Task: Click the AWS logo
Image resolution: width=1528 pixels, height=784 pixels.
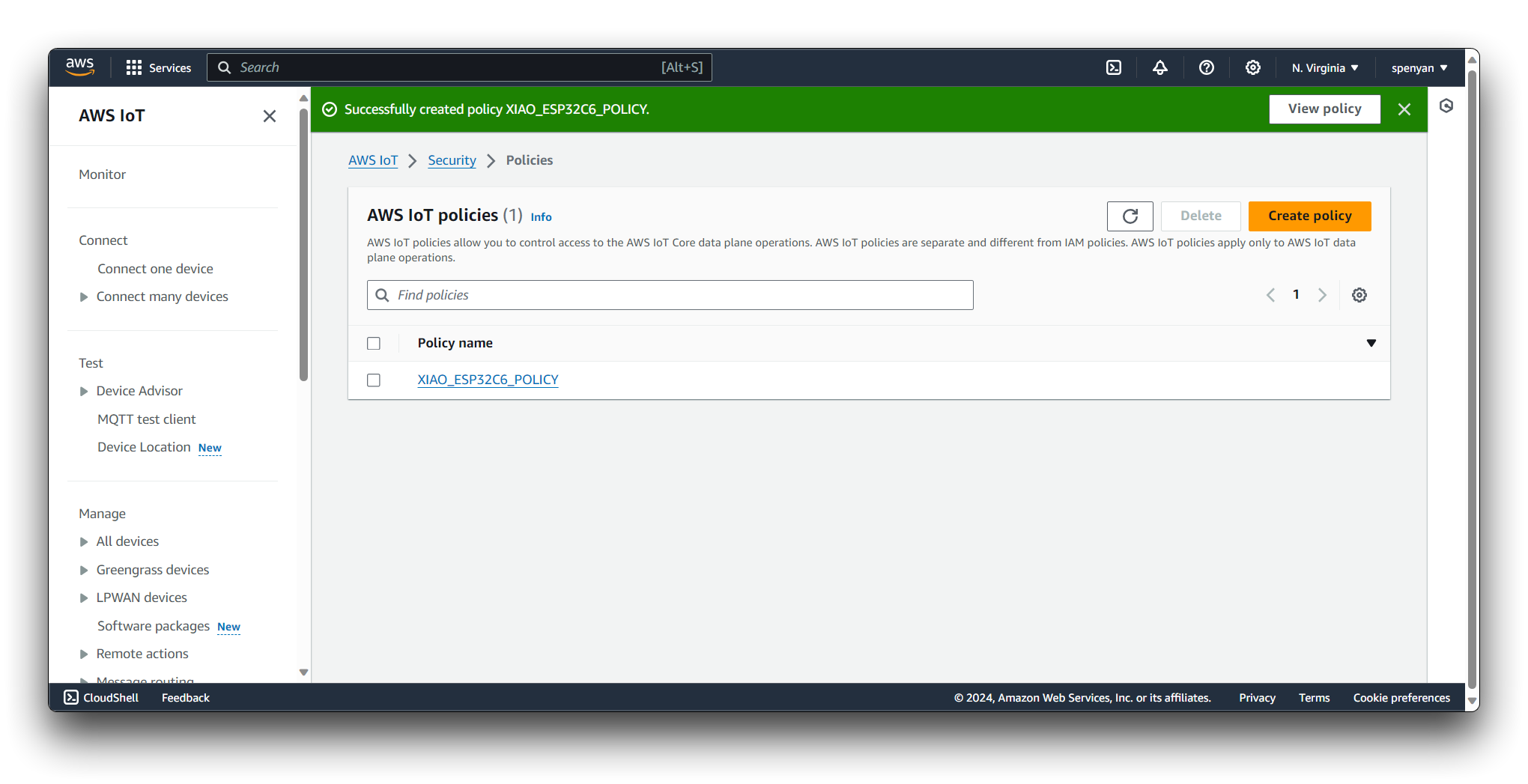Action: [80, 67]
